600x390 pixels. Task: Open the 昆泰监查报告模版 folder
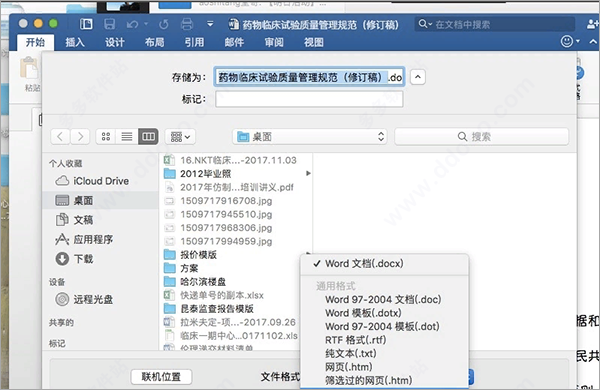pyautogui.click(x=209, y=309)
